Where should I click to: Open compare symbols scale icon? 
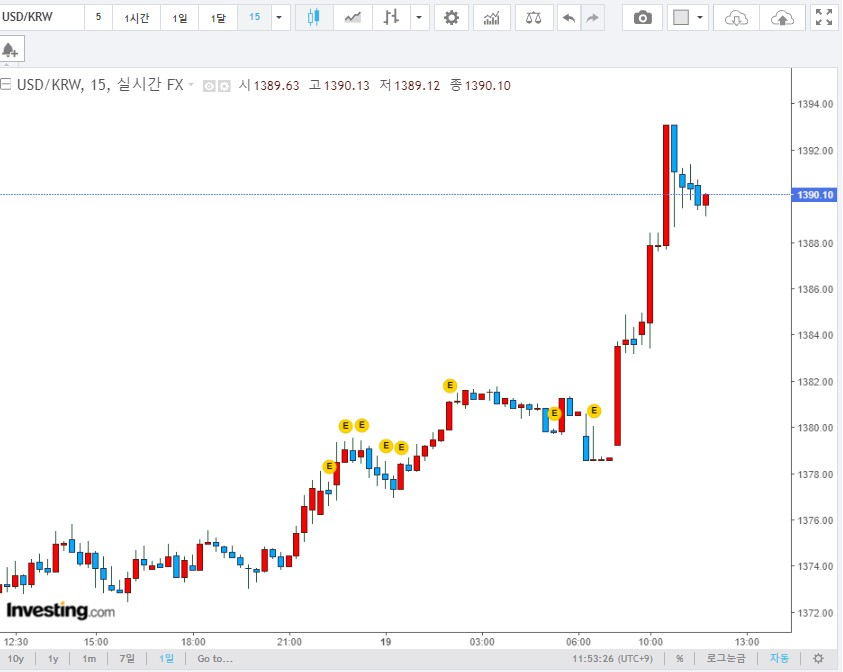(533, 18)
